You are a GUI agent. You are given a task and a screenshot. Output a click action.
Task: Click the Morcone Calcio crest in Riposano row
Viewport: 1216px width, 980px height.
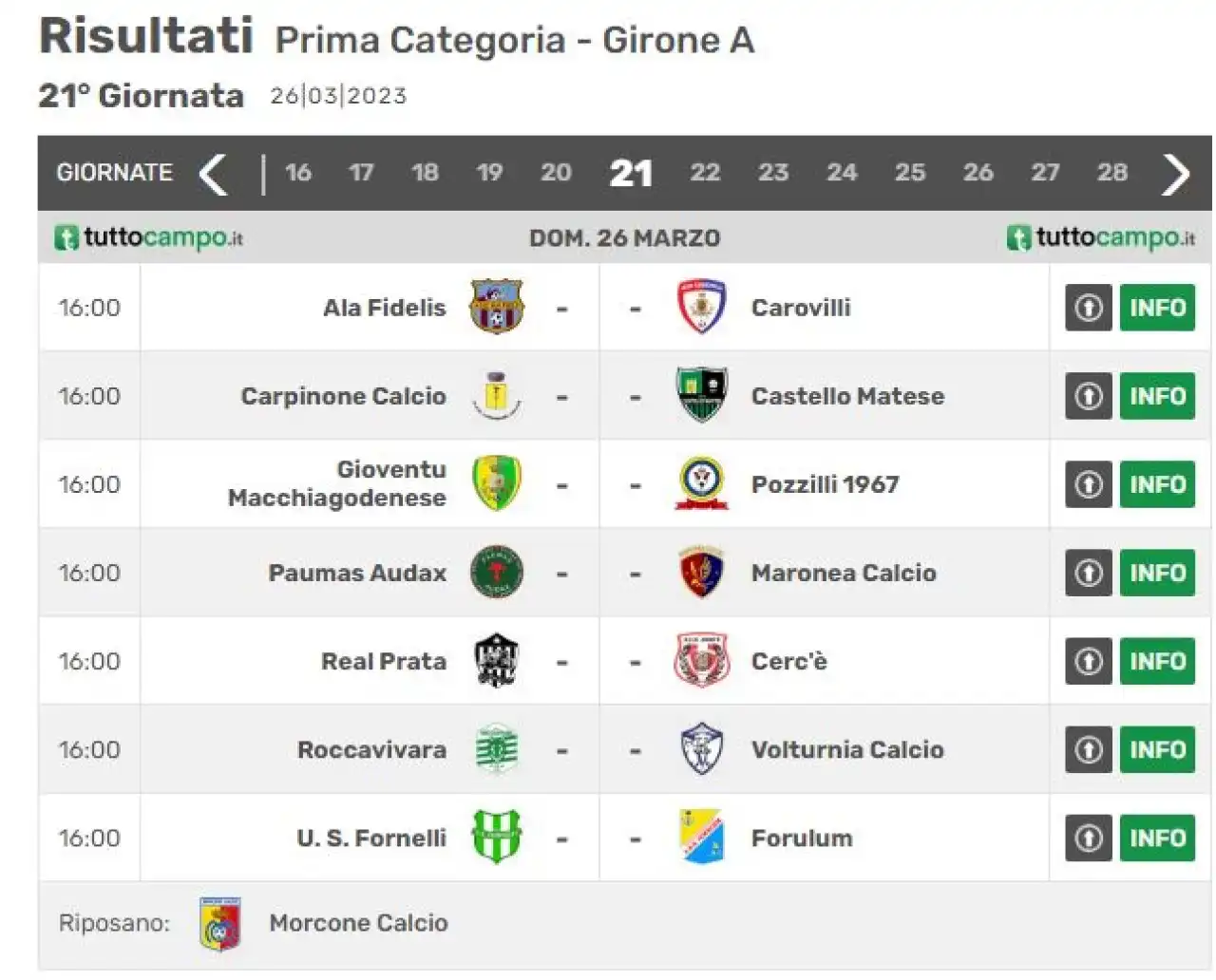220,923
